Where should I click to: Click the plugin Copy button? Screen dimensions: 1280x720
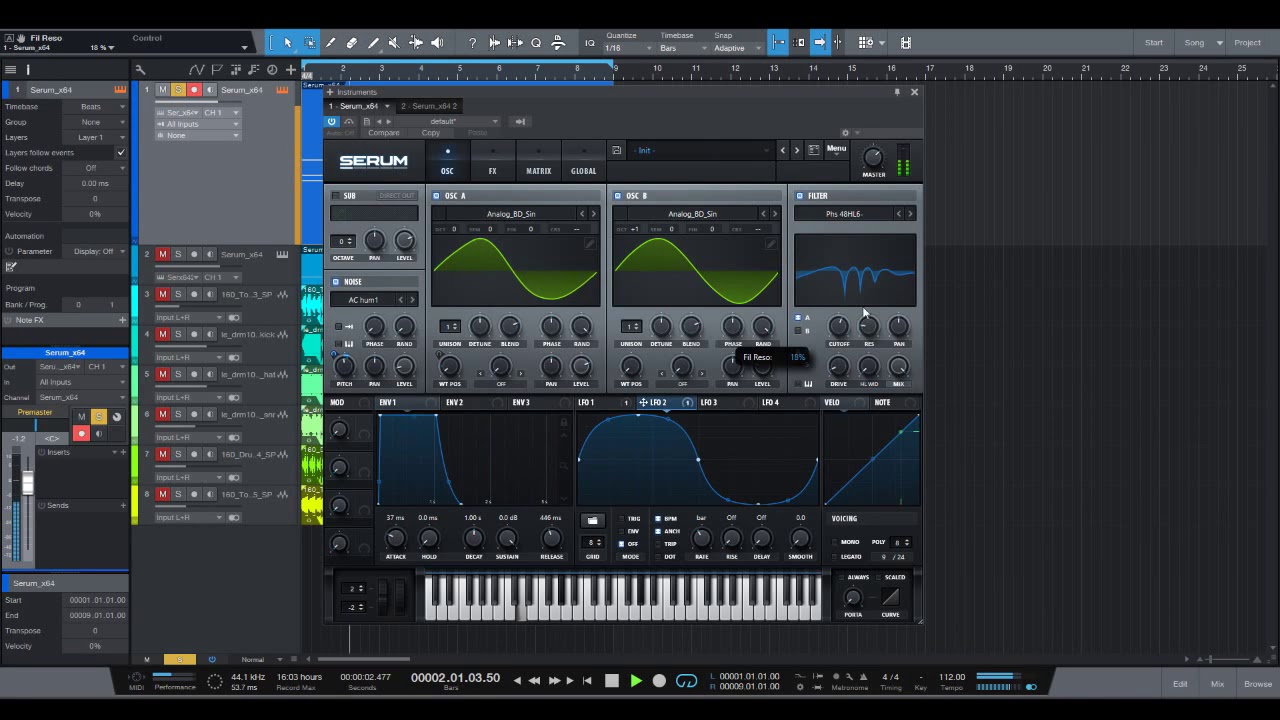pyautogui.click(x=431, y=133)
